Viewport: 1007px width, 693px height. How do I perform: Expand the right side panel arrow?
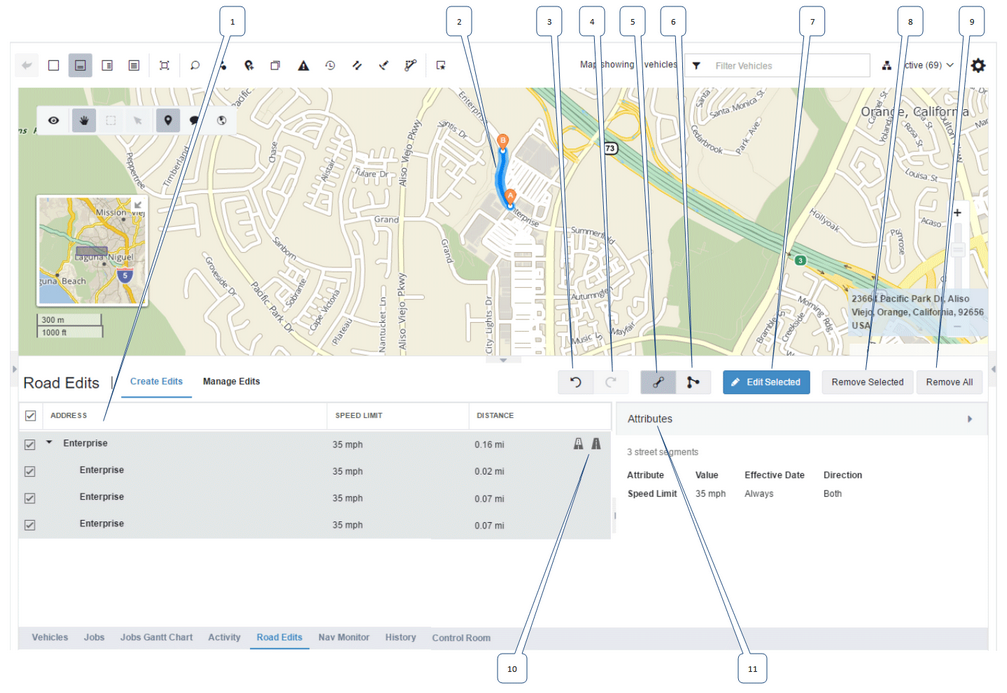pos(993,369)
